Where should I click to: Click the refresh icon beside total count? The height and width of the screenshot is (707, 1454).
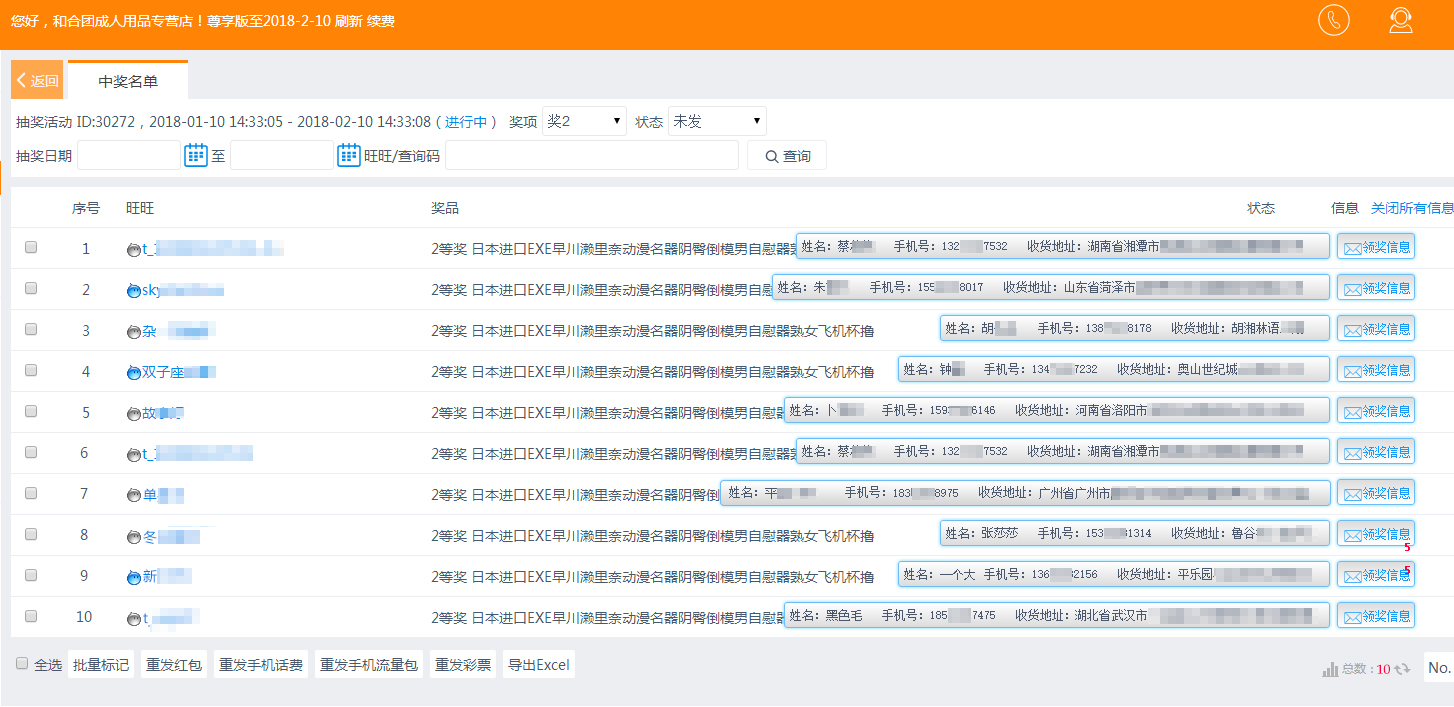pyautogui.click(x=1402, y=669)
